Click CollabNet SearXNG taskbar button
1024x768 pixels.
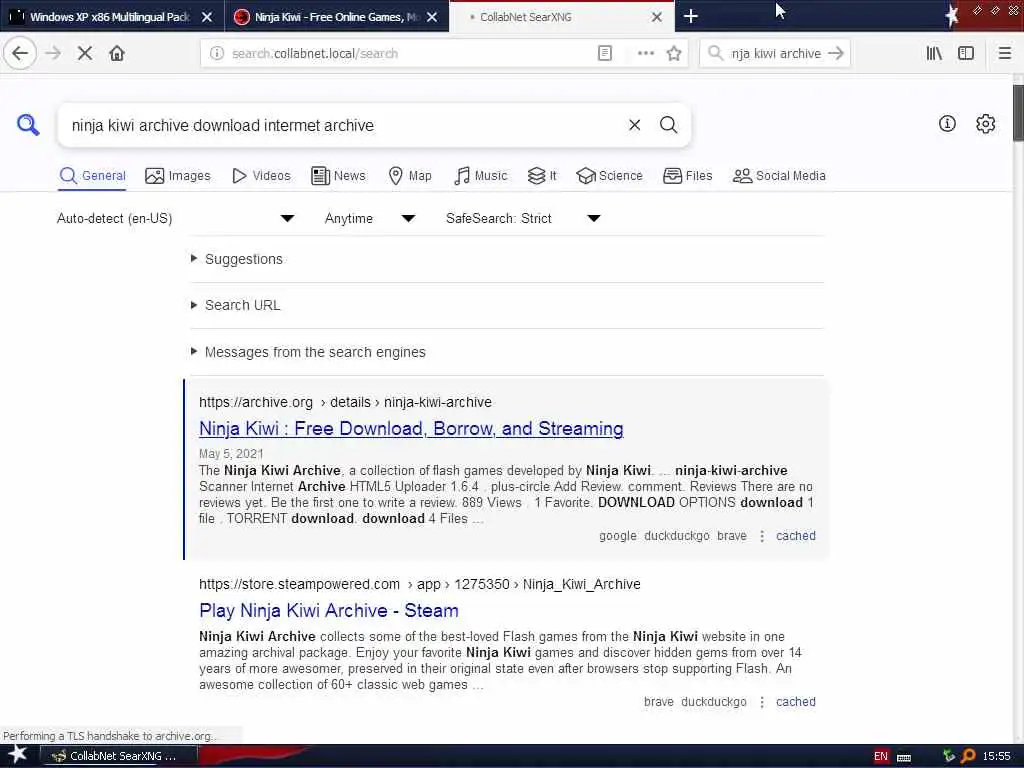tap(119, 756)
